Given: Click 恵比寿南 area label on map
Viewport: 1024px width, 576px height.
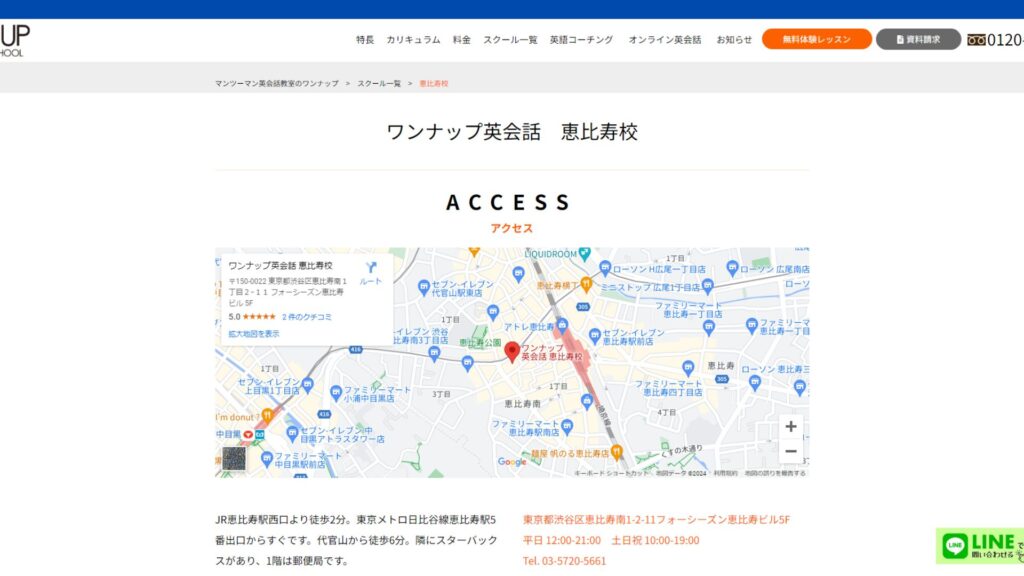Looking at the screenshot, I should (522, 404).
